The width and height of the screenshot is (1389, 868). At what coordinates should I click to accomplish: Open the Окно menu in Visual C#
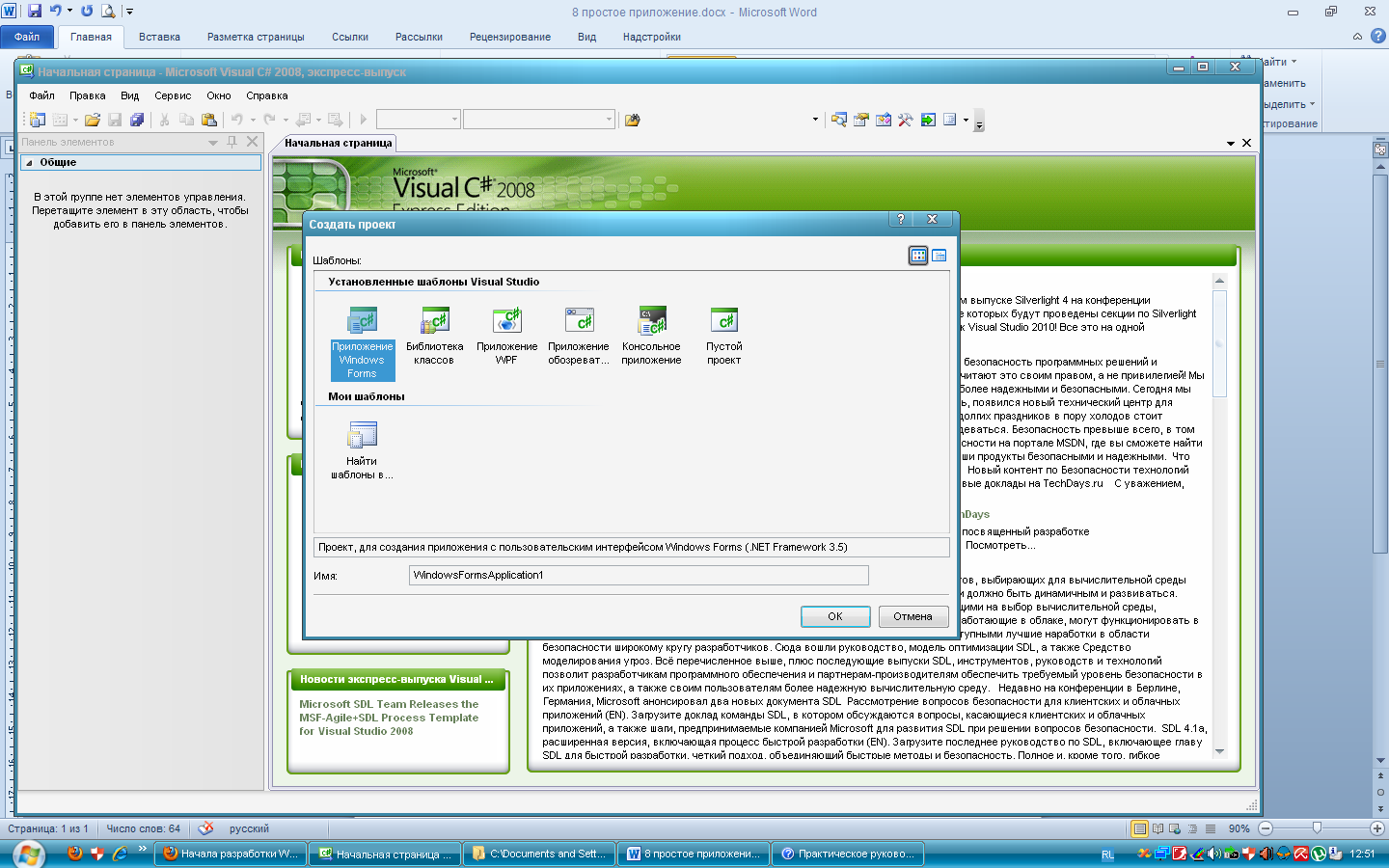[x=219, y=95]
